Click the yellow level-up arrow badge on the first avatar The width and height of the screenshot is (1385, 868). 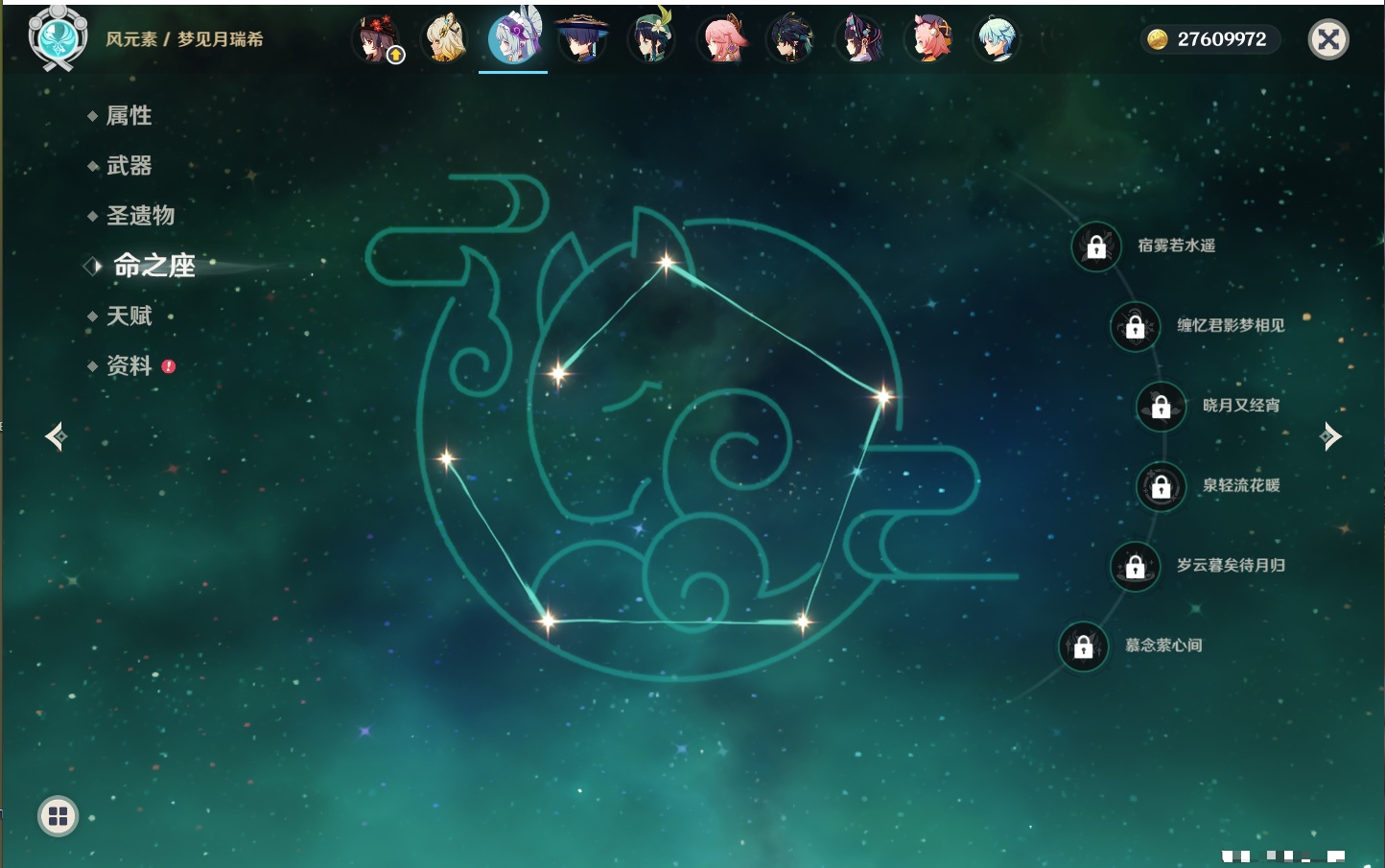pos(395,56)
